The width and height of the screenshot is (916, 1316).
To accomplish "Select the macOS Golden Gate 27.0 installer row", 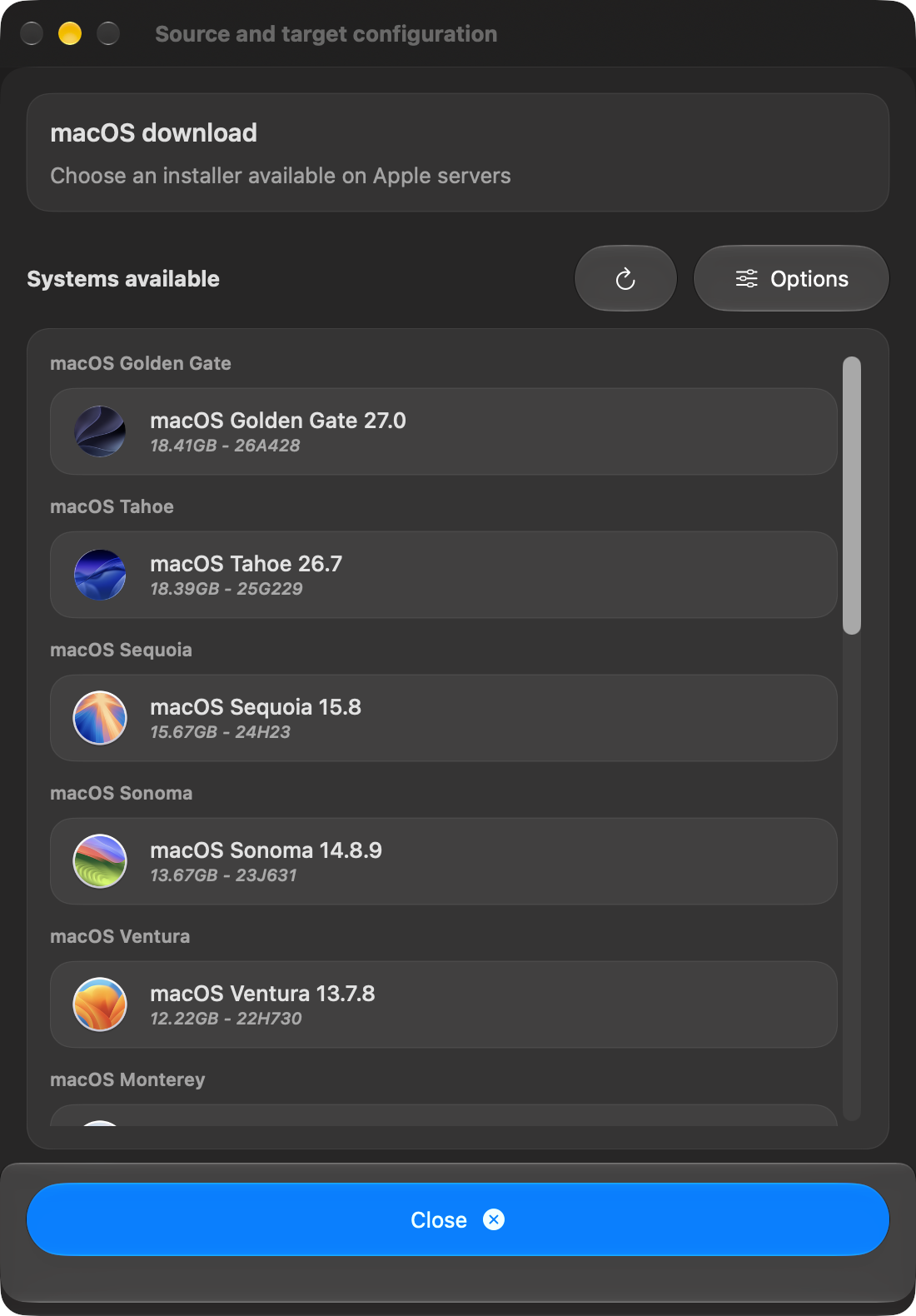I will click(x=444, y=431).
